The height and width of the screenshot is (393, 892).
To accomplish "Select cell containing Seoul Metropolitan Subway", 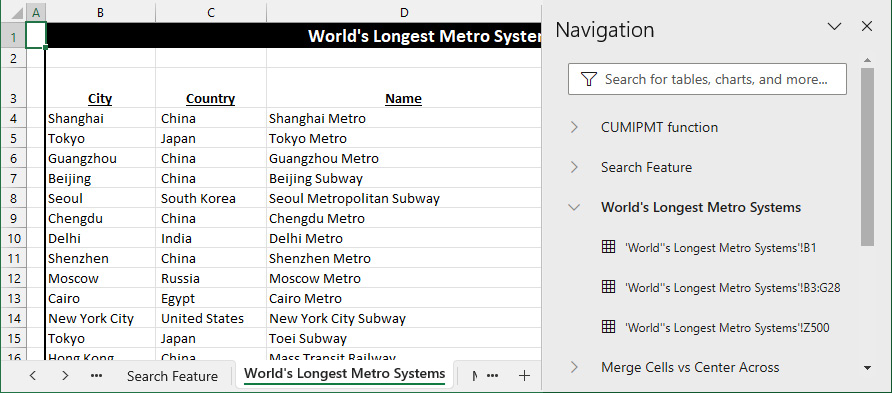I will 404,198.
